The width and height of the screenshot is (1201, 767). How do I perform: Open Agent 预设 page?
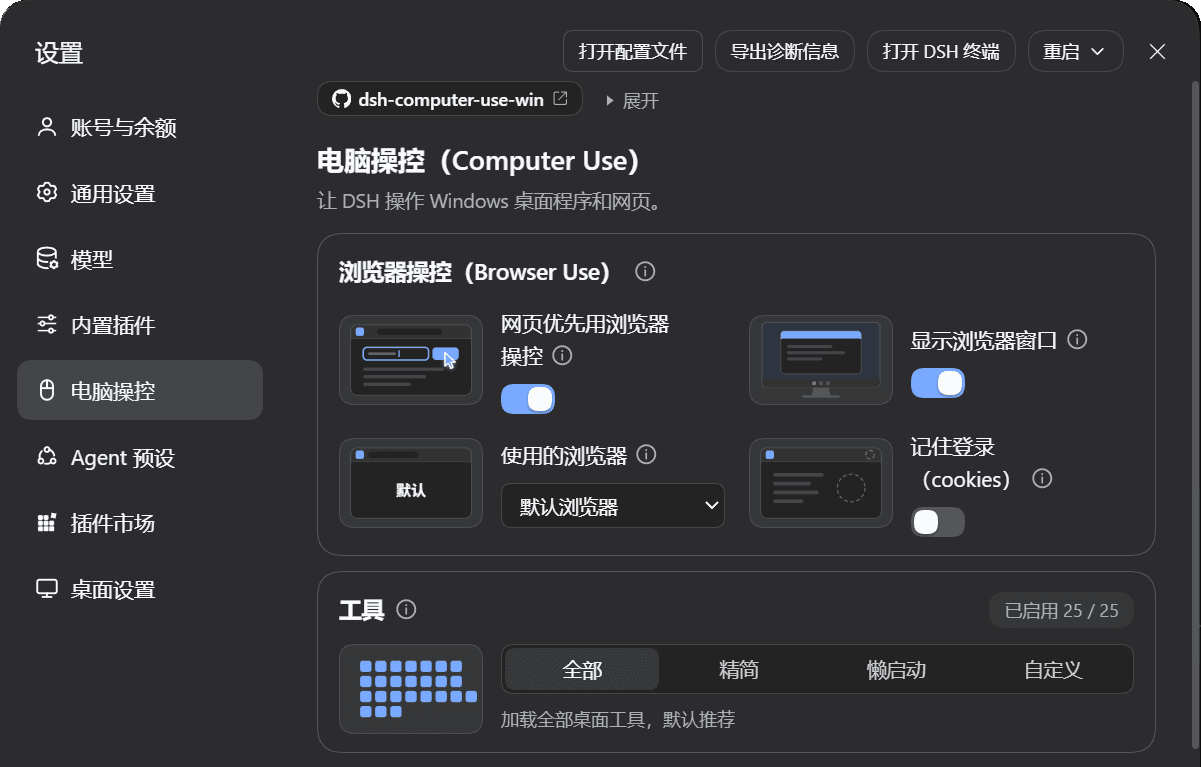(x=140, y=457)
